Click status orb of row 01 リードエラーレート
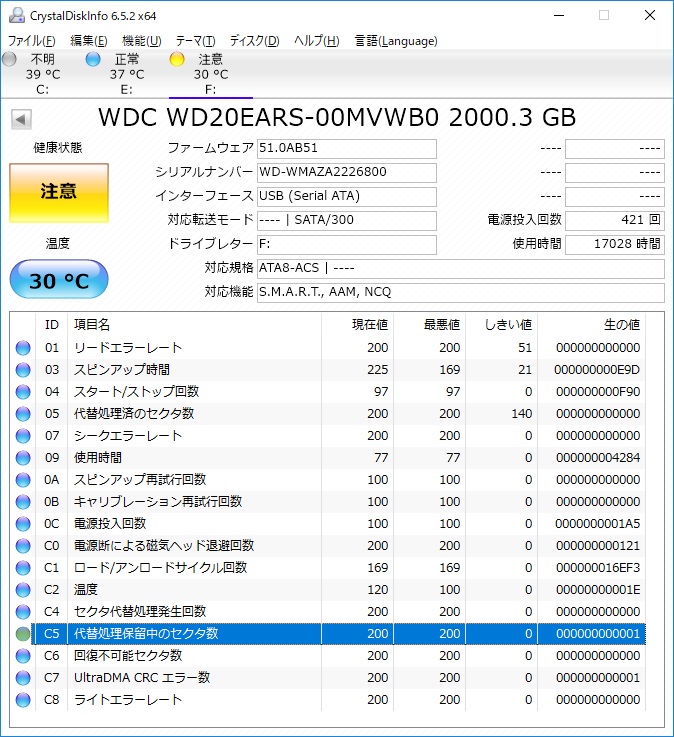 pos(23,348)
